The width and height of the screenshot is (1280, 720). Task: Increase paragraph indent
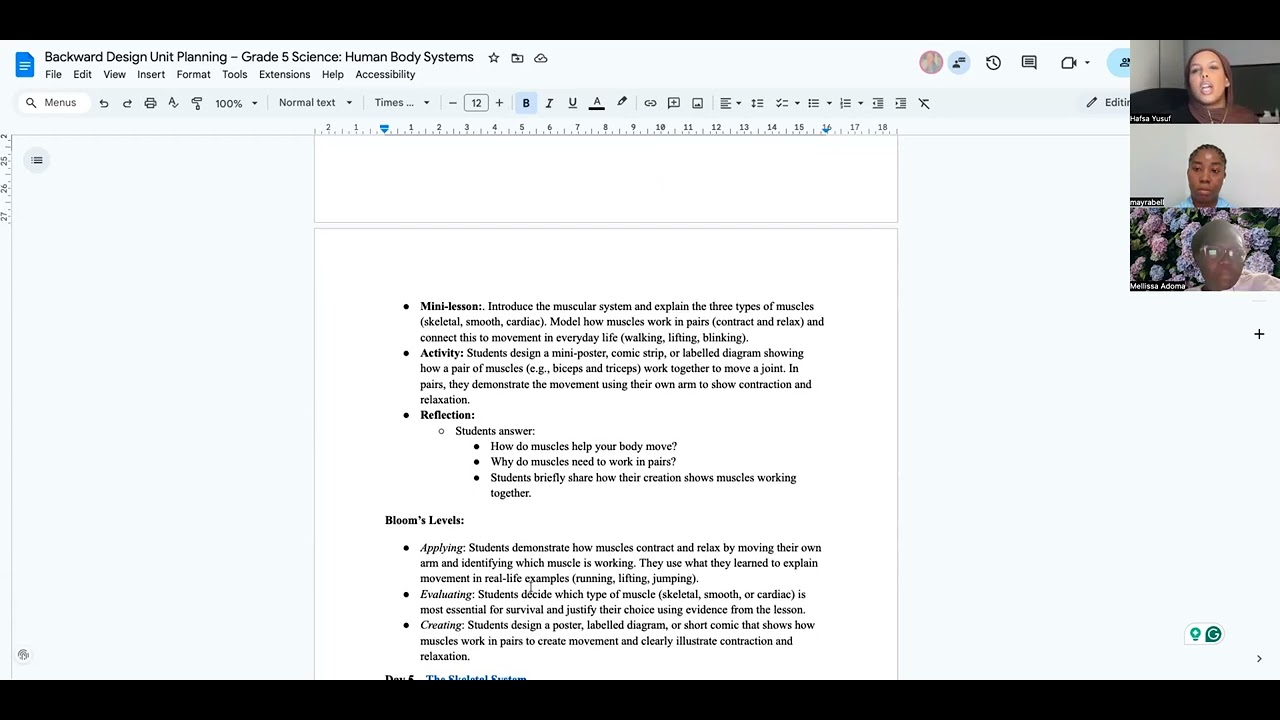tap(901, 103)
